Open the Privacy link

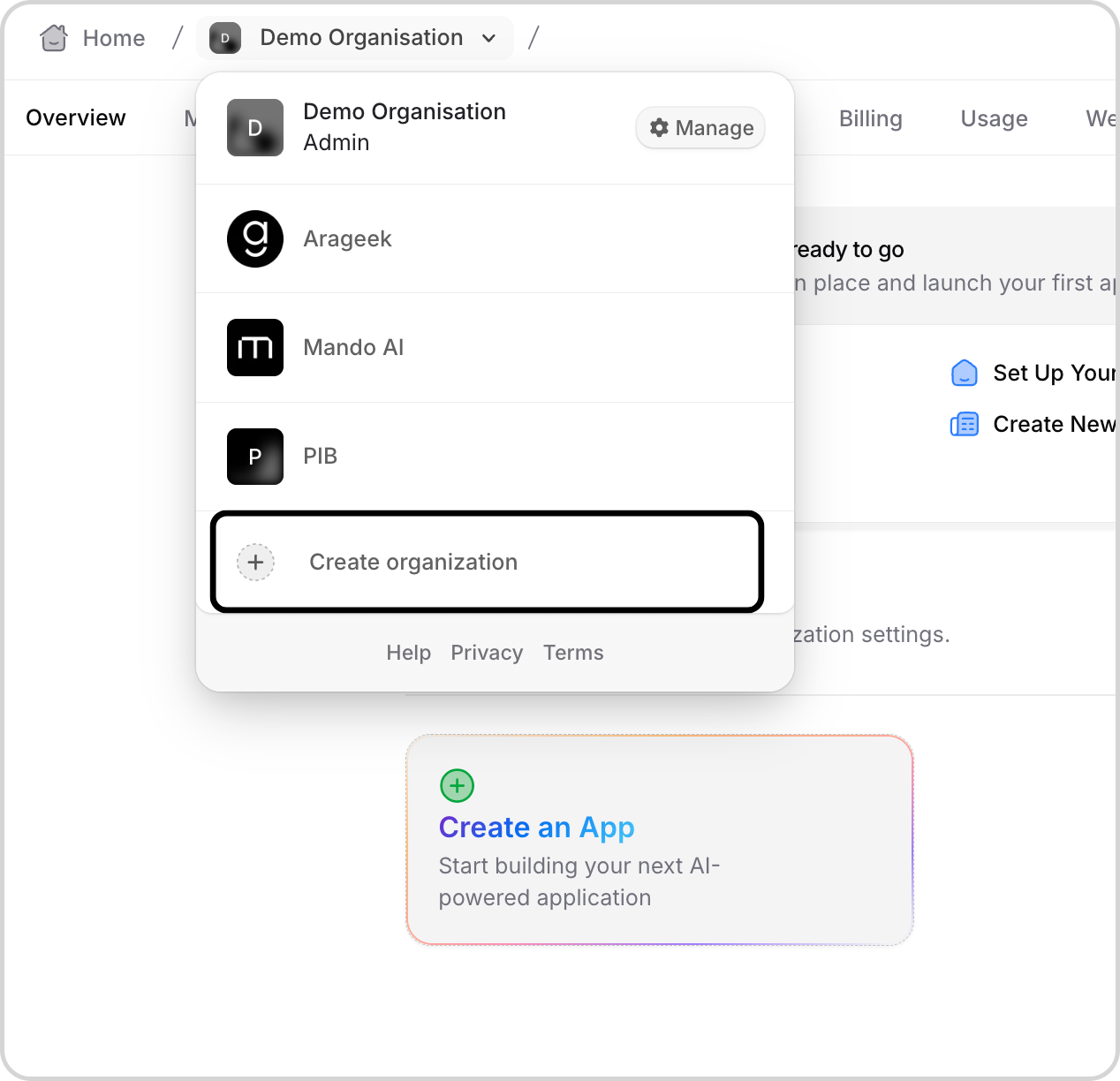point(487,653)
